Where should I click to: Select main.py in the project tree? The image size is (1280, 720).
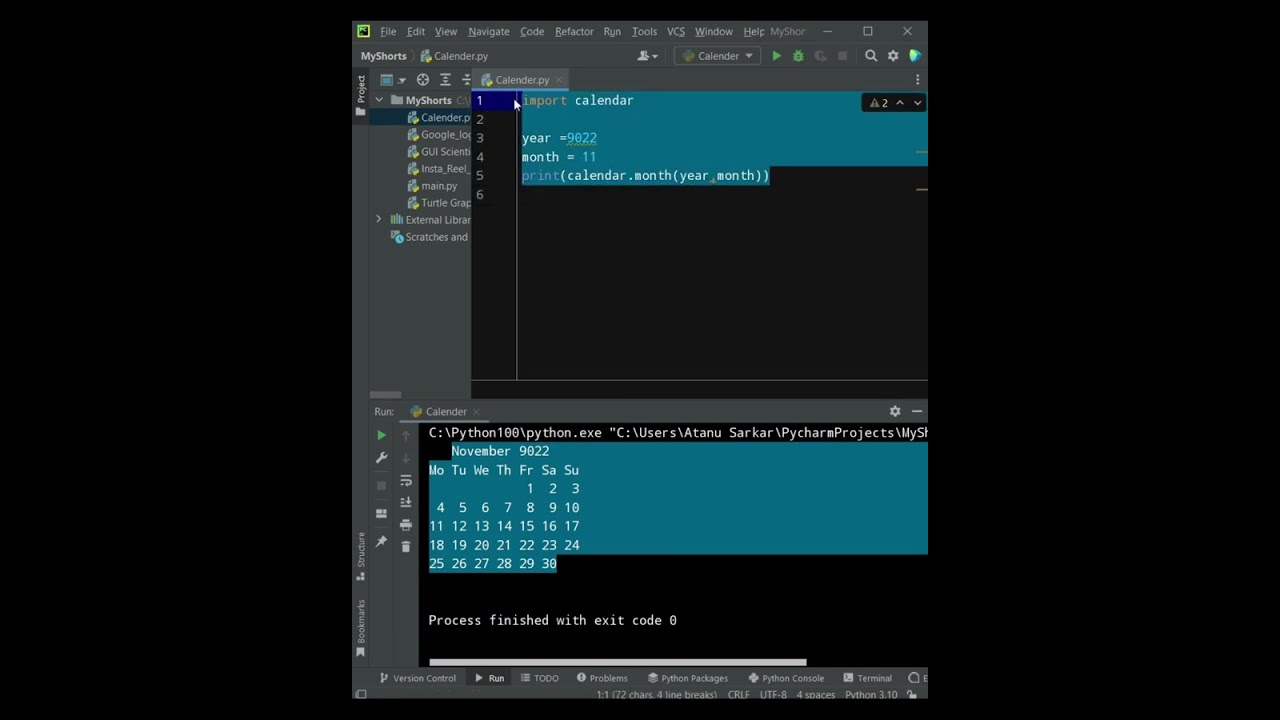point(432,186)
